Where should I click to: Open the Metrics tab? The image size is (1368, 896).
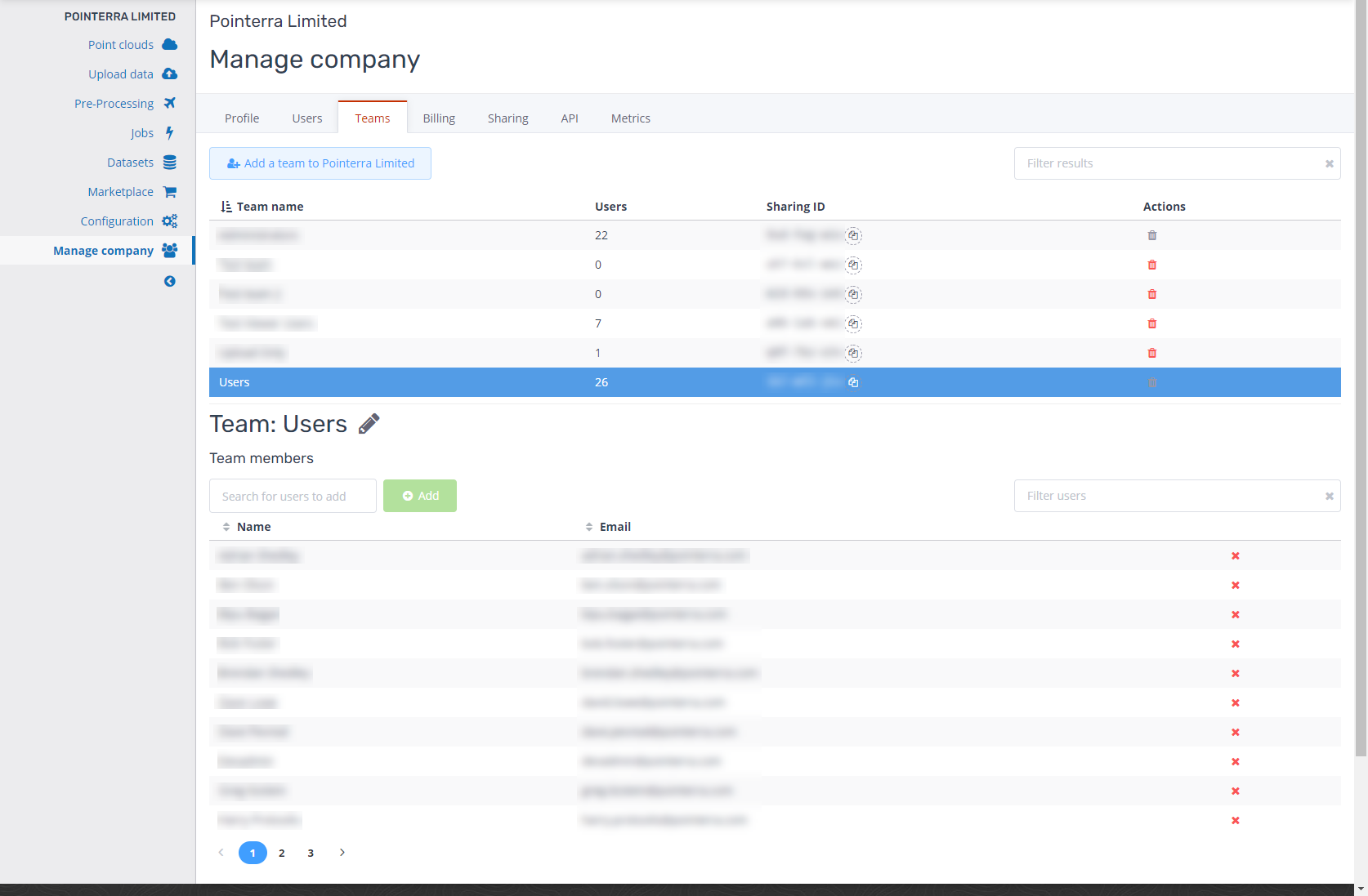[630, 118]
